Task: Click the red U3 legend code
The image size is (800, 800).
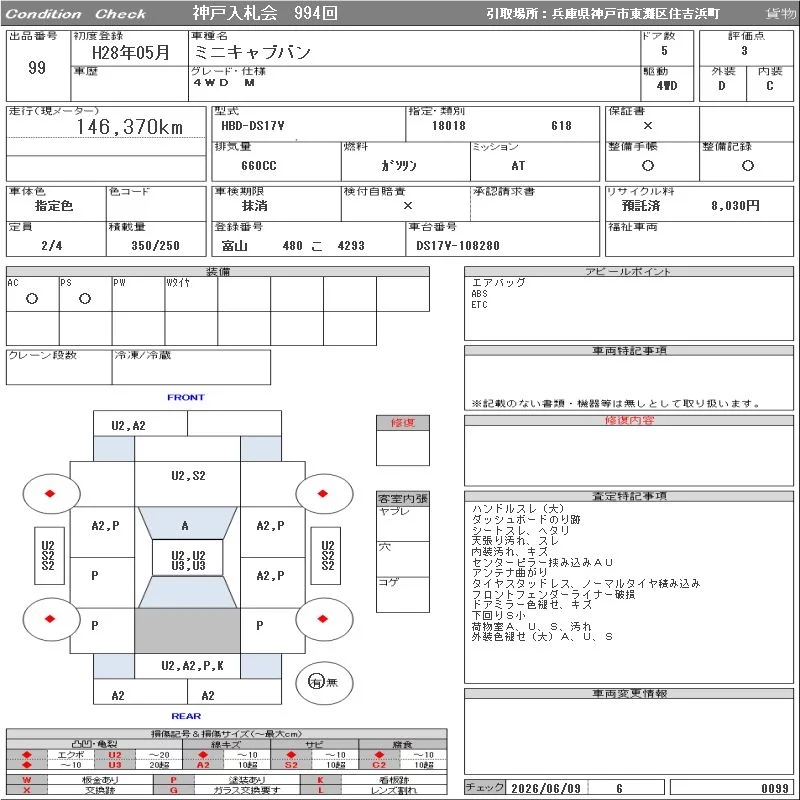Action: 115,764
